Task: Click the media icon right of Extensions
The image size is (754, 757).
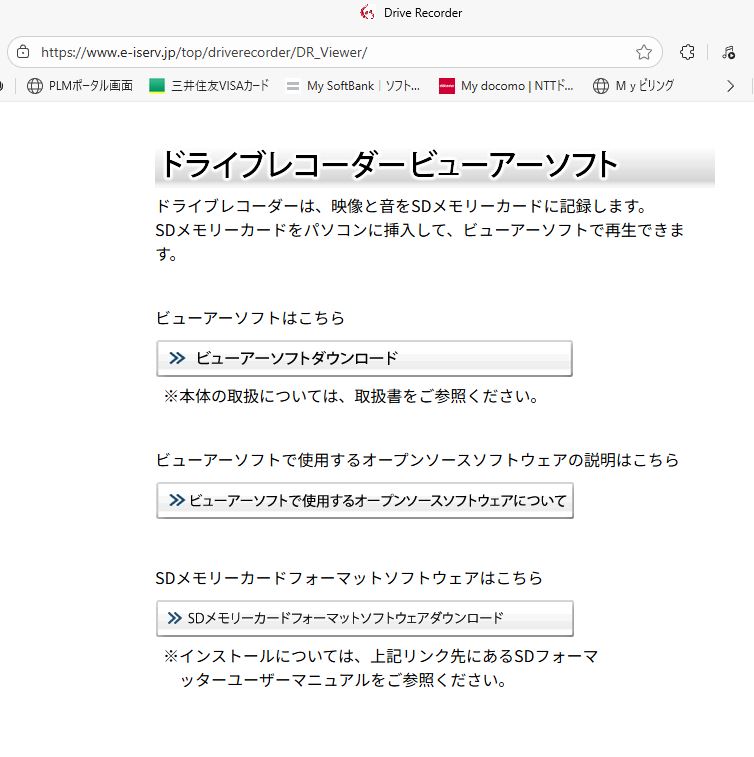Action: (728, 52)
